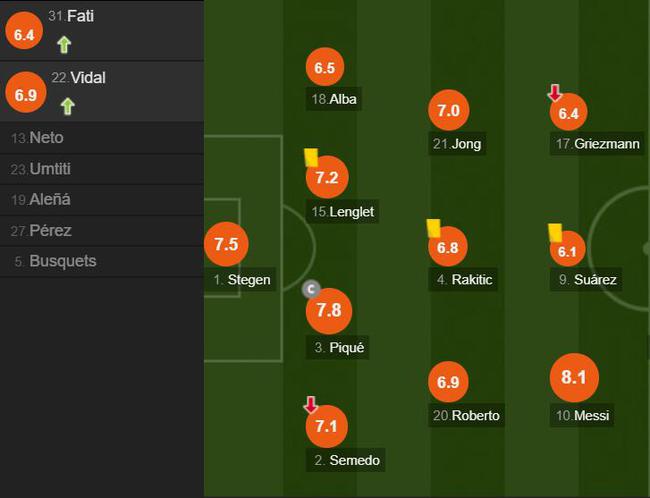The width and height of the screenshot is (650, 498).
Task: Click Rakitic's yellow card icon
Action: [434, 228]
